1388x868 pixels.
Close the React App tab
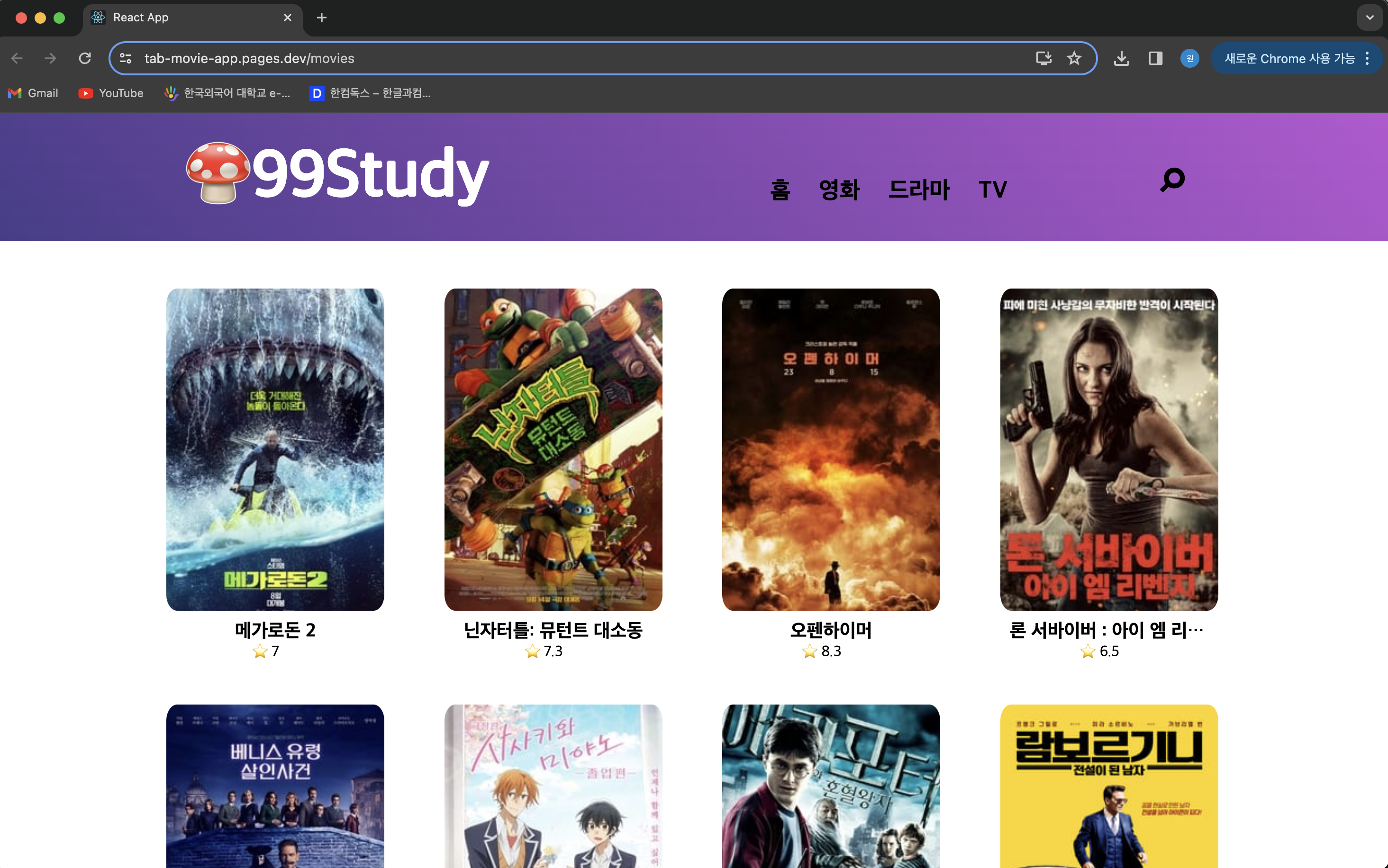(288, 18)
